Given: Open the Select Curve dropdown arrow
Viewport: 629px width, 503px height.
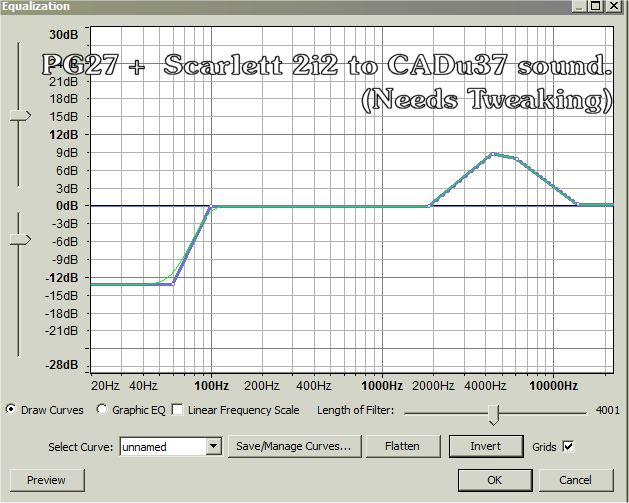Looking at the screenshot, I should (x=213, y=446).
